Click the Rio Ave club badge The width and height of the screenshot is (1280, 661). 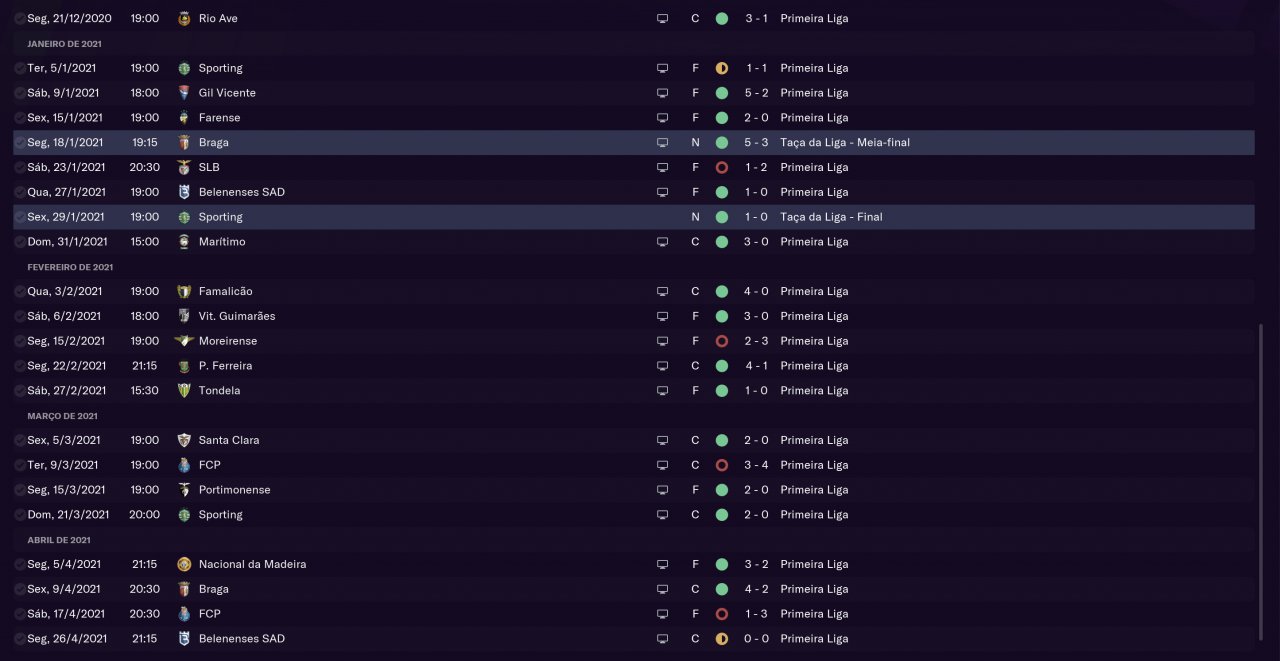tap(183, 18)
